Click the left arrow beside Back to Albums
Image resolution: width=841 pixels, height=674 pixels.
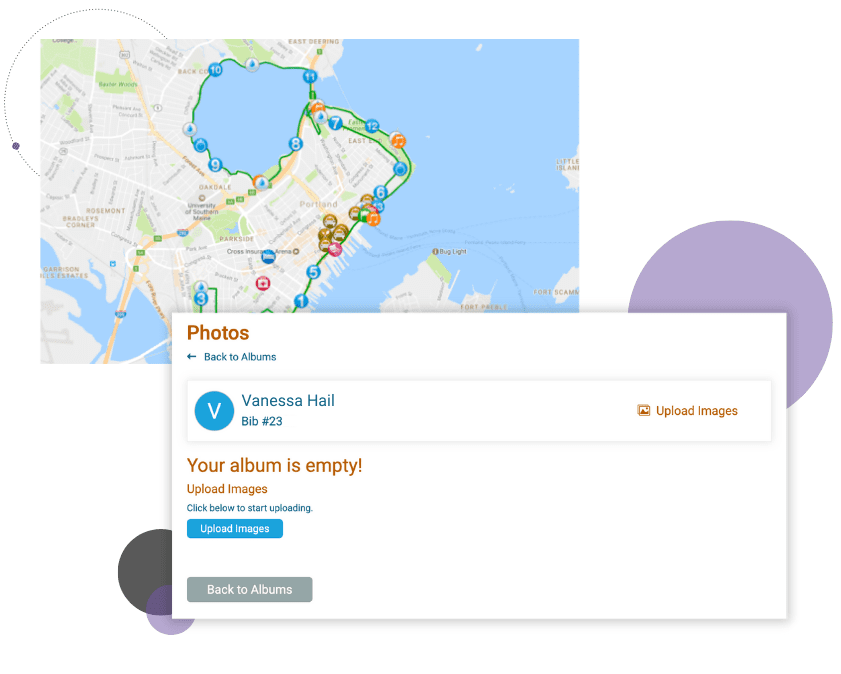pyautogui.click(x=191, y=357)
